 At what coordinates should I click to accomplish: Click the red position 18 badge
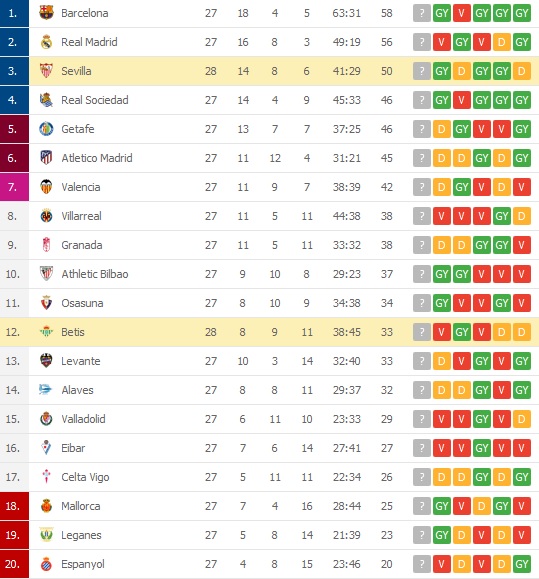14,506
